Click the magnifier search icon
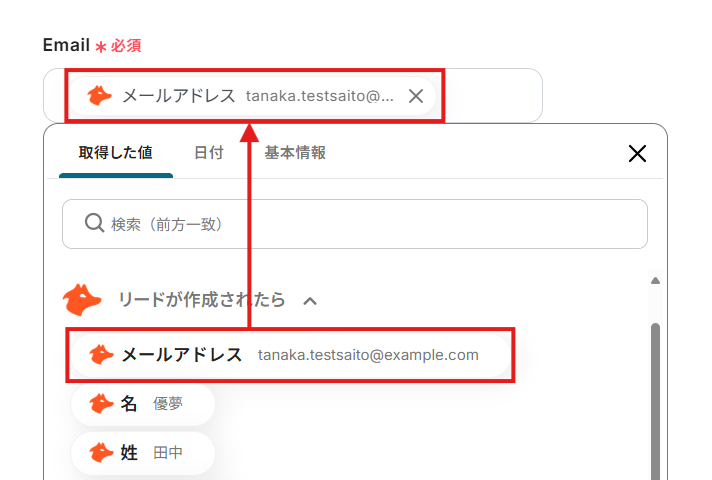The image size is (712, 480). 95,224
